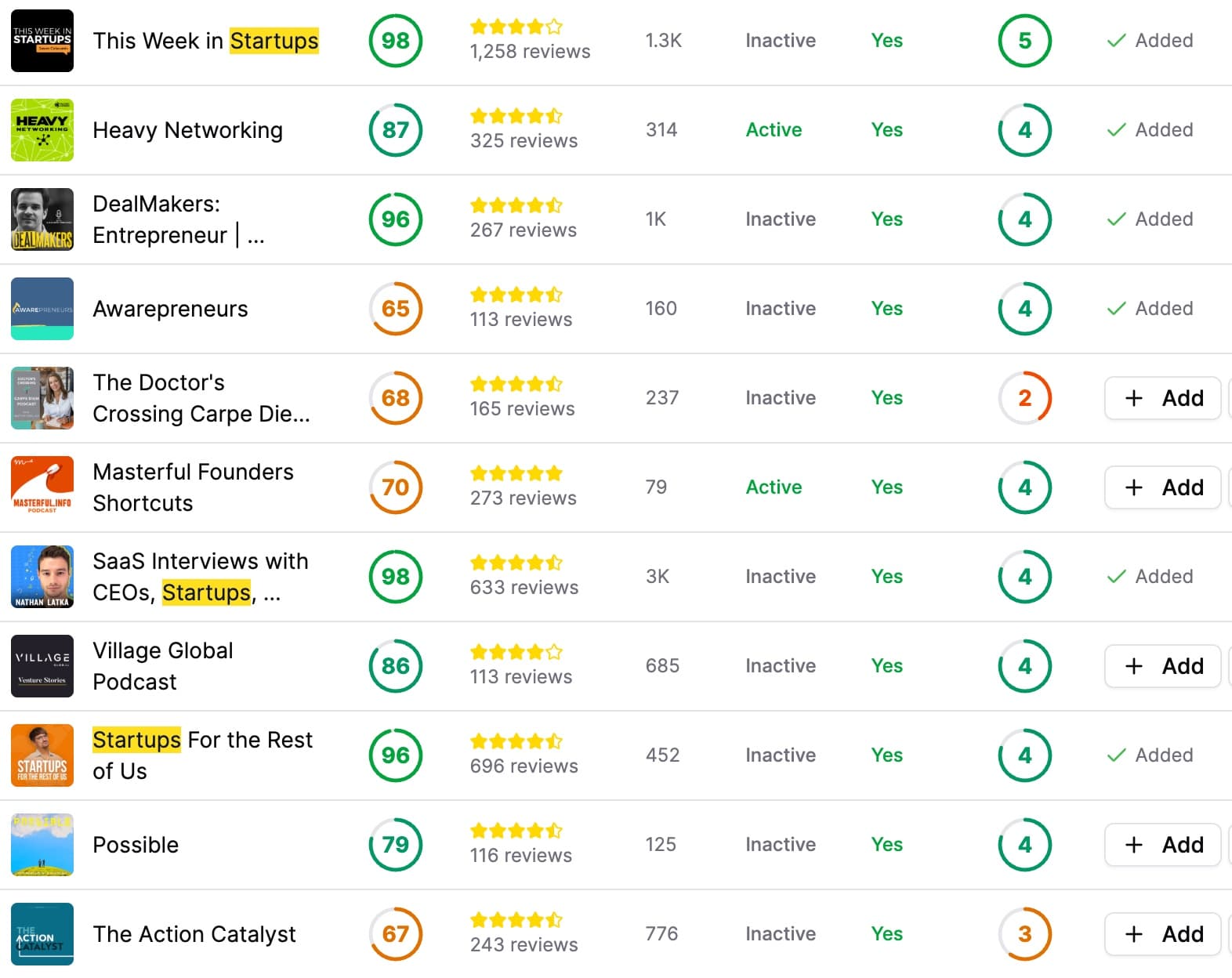Click score badge 68 for The Doctor's Crossing
1232x978 pixels.
(396, 398)
